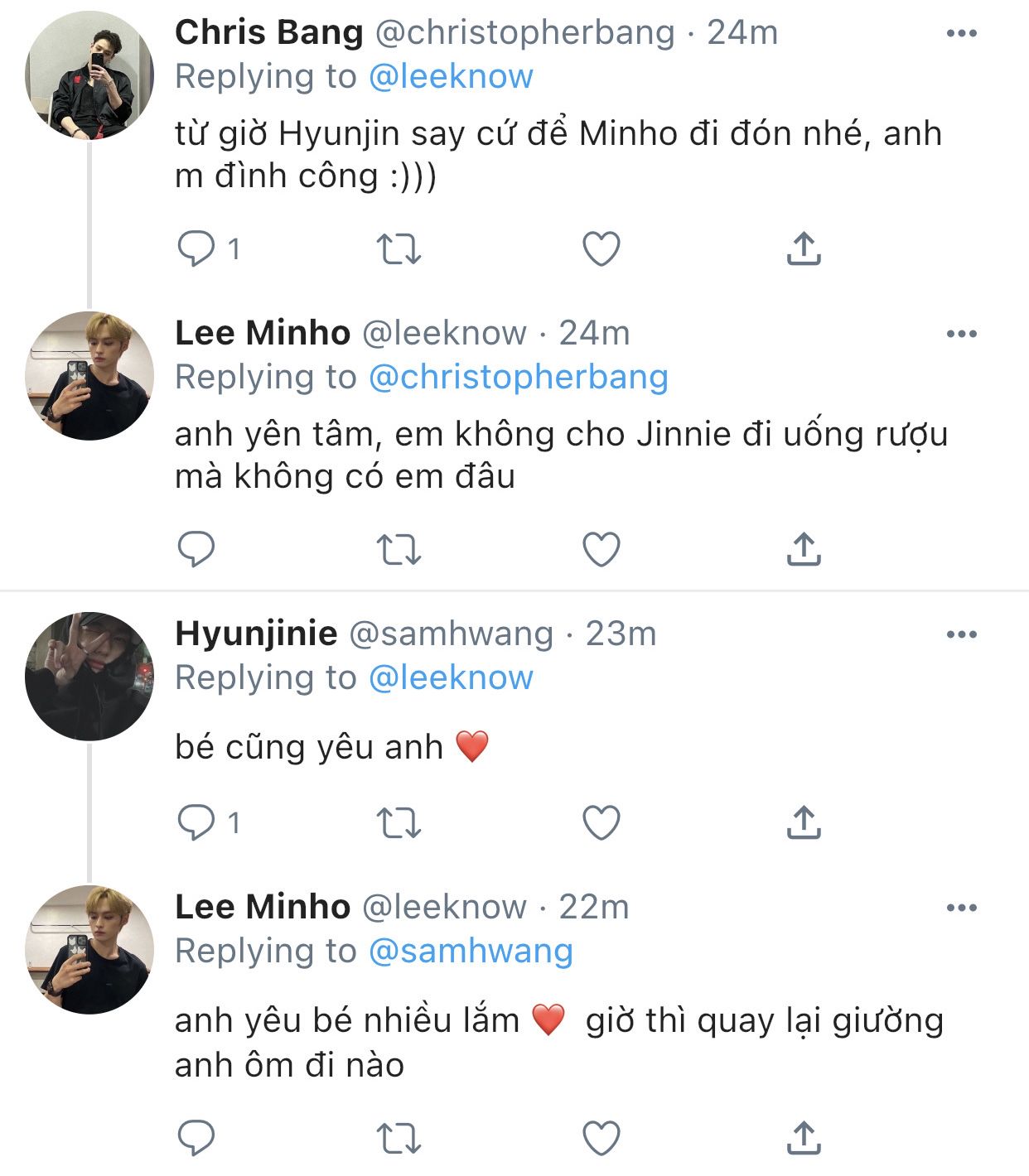Share Lee Minho's 22m tweet
Screen dimensions: 1029x1176
(x=803, y=1138)
